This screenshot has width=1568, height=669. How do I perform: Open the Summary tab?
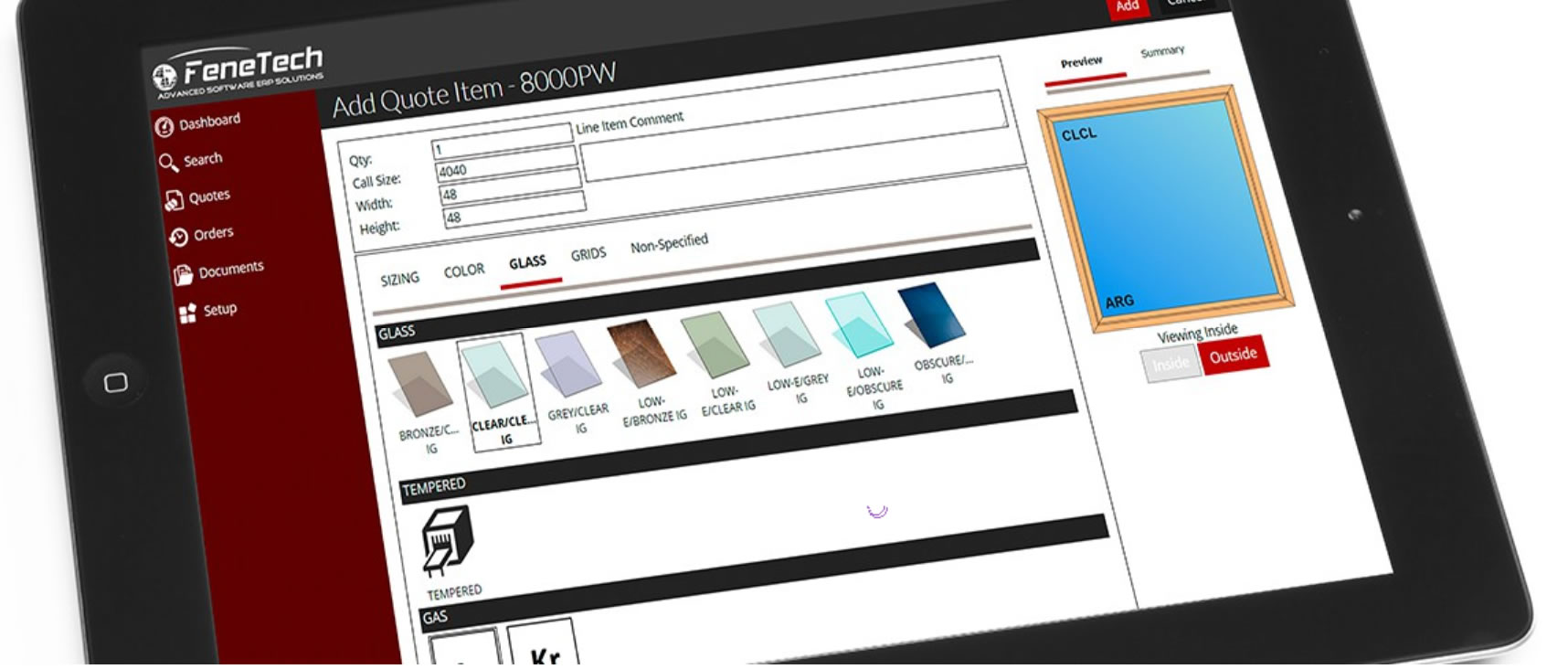[1162, 51]
